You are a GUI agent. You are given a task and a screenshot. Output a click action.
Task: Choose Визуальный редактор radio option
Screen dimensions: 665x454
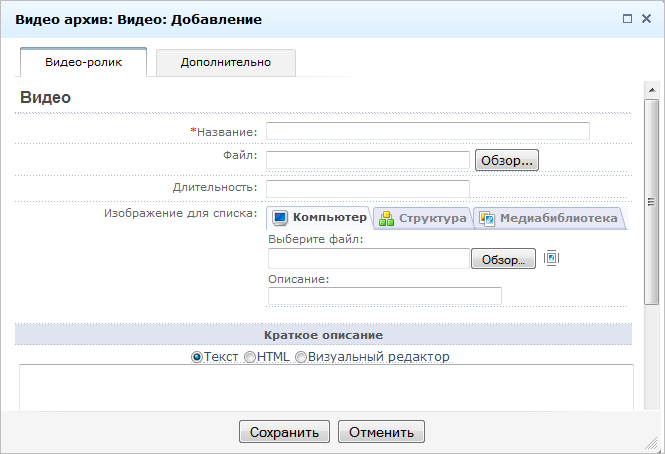[301, 357]
